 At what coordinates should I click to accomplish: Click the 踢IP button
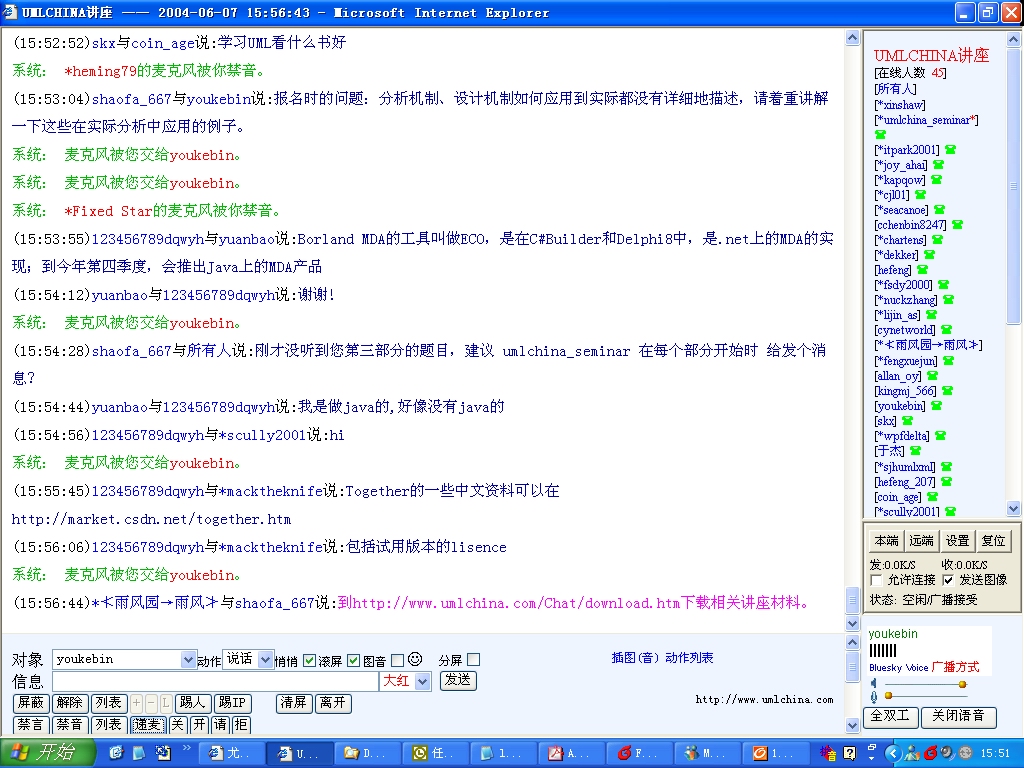[x=232, y=703]
